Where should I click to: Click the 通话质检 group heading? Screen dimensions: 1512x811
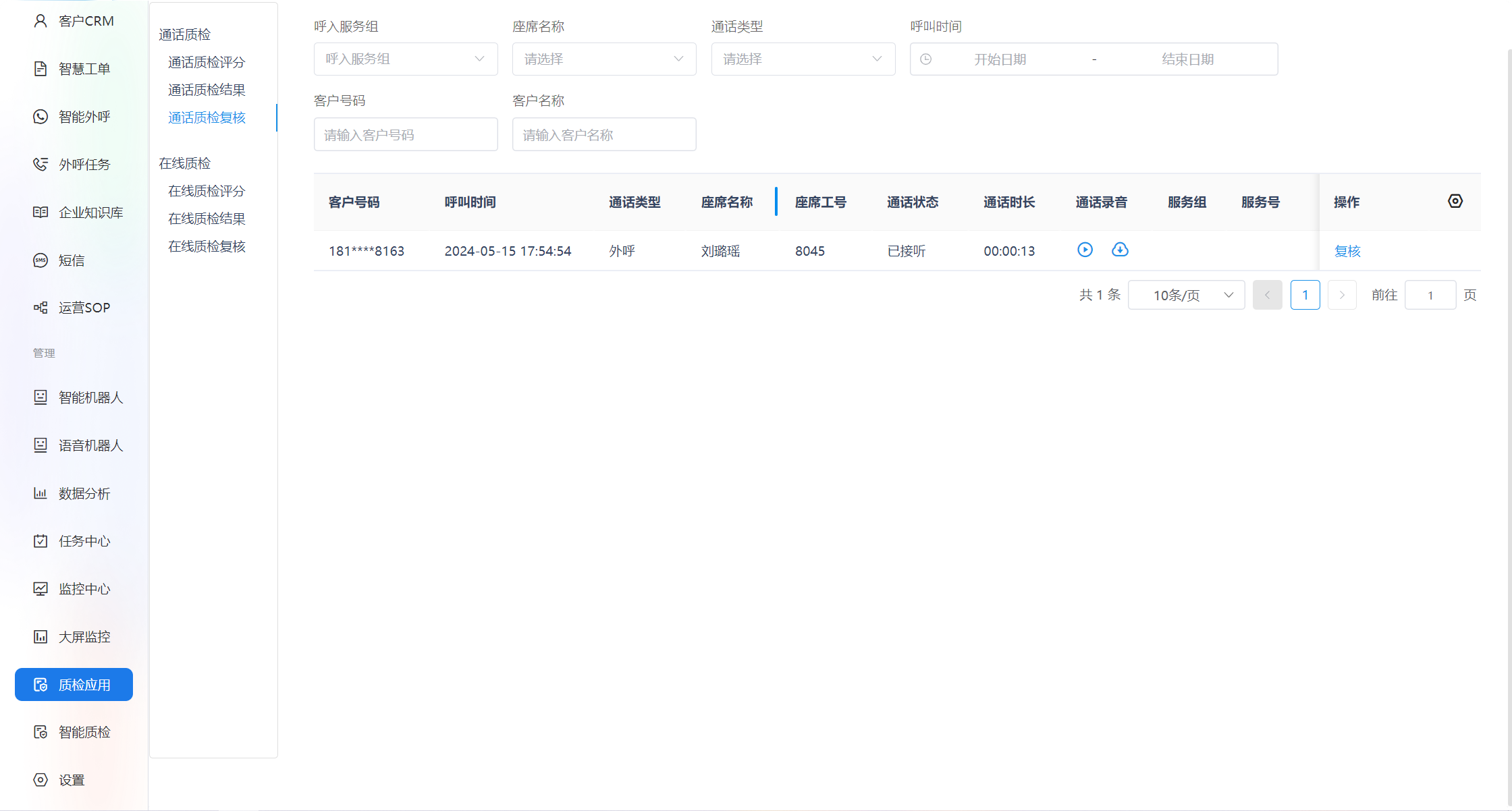click(x=185, y=34)
